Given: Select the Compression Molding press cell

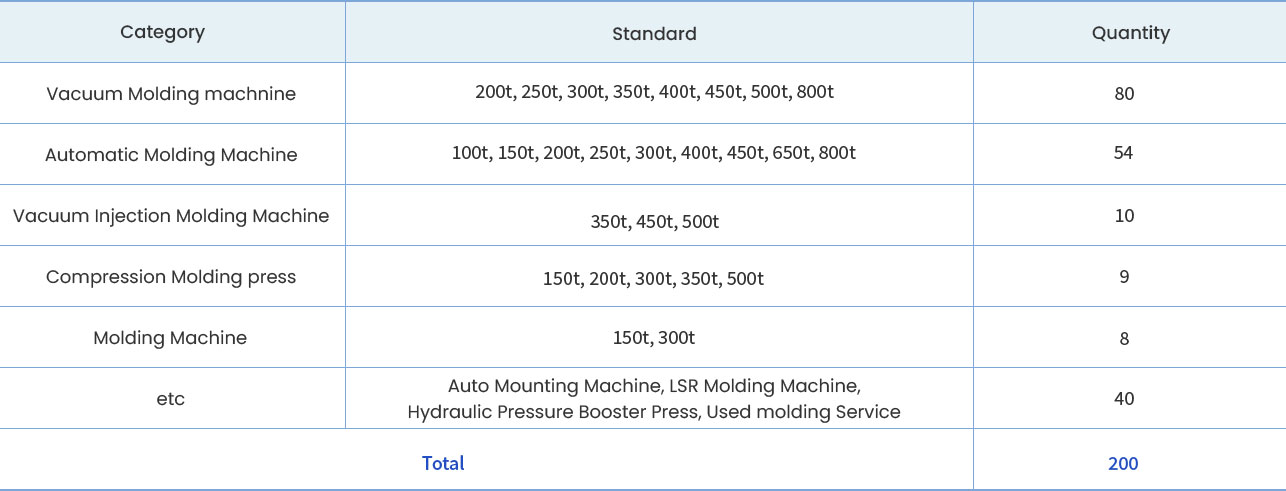Looking at the screenshot, I should coord(171,277).
